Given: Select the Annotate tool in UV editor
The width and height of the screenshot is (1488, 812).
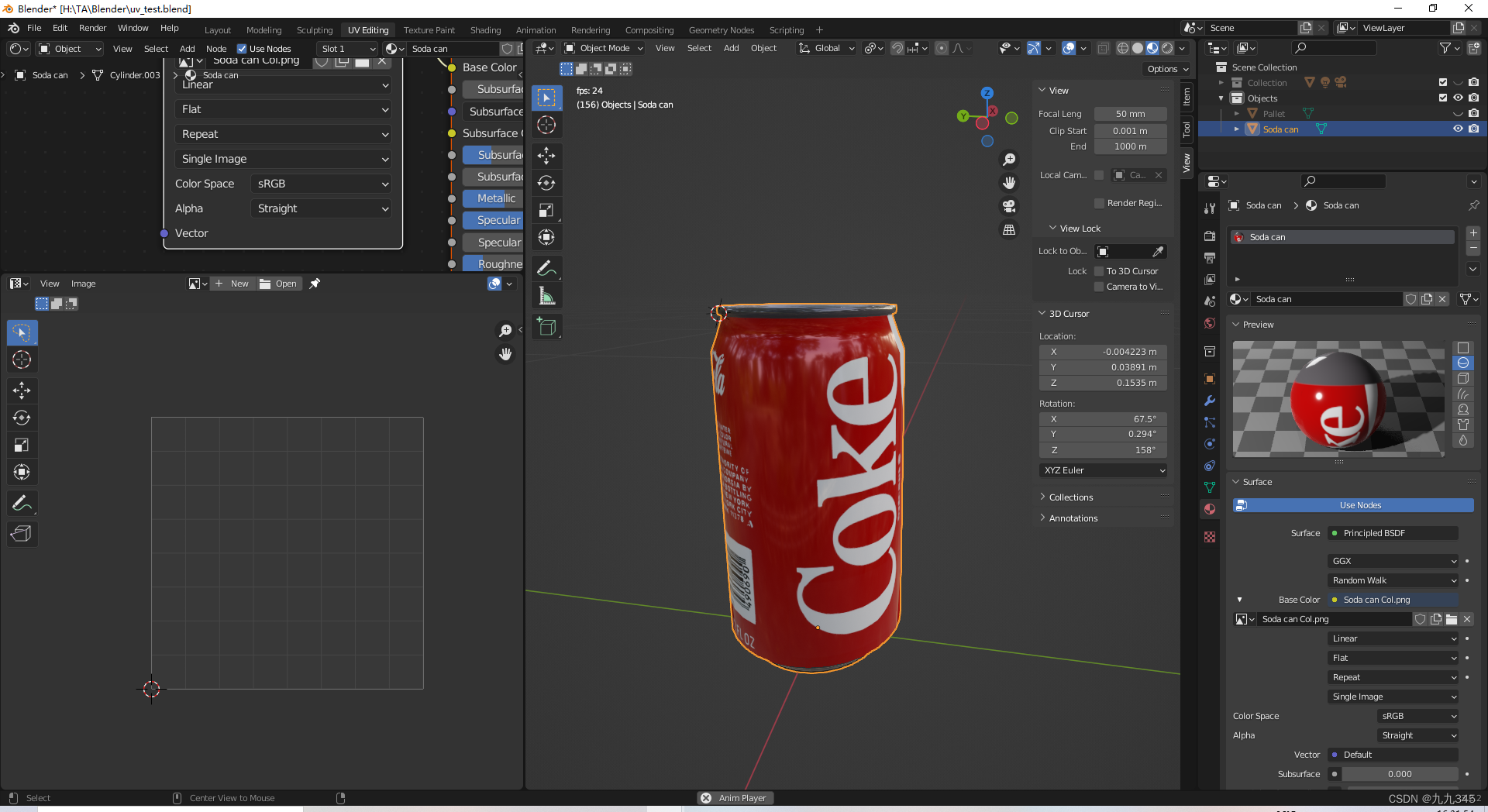Looking at the screenshot, I should point(22,504).
